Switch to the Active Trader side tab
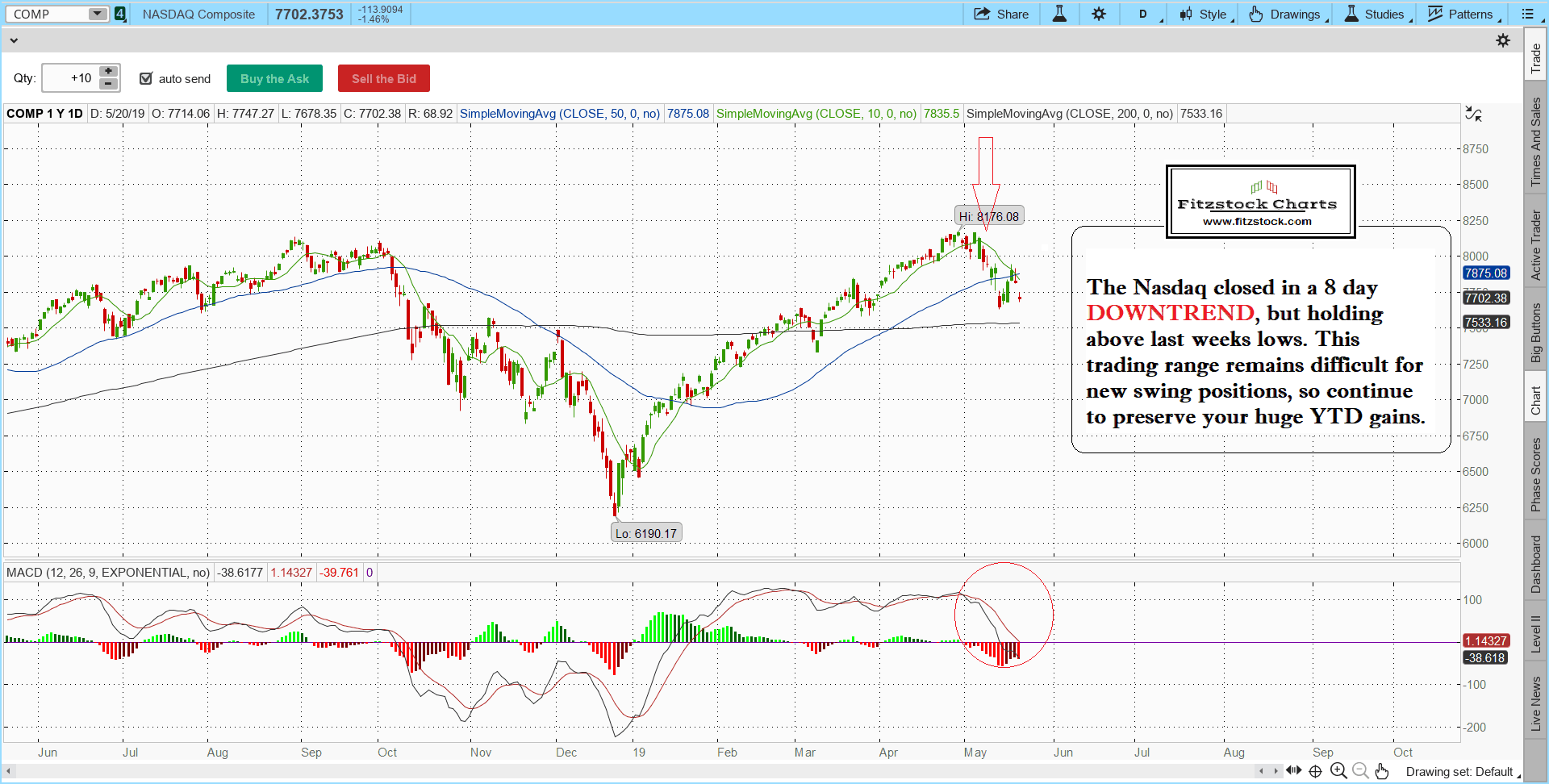The width and height of the screenshot is (1549, 784). pyautogui.click(x=1536, y=245)
